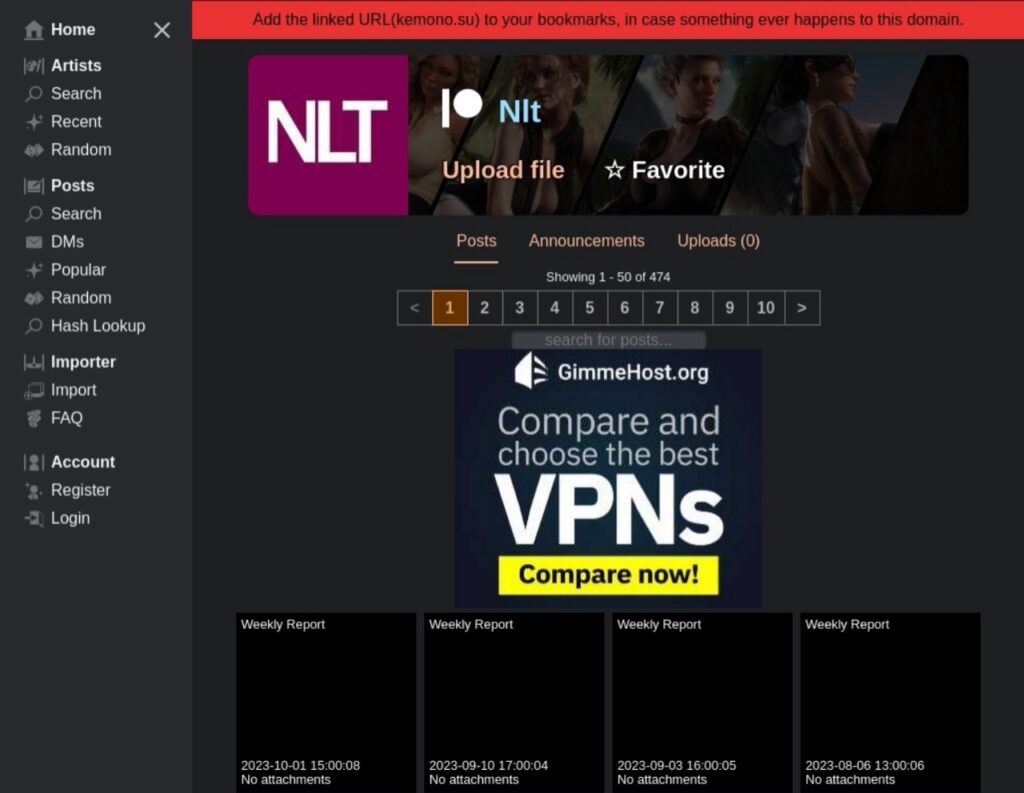
Task: Click the Import sidebar link
Action: [x=74, y=391]
